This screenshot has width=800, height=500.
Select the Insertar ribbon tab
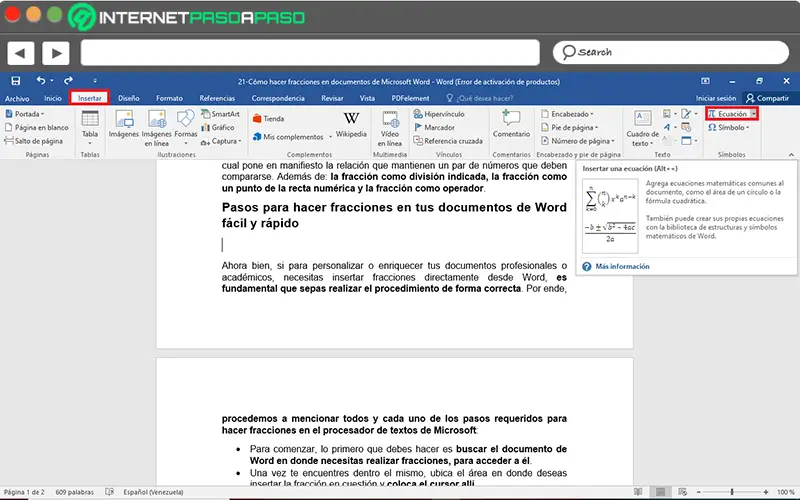pos(89,98)
